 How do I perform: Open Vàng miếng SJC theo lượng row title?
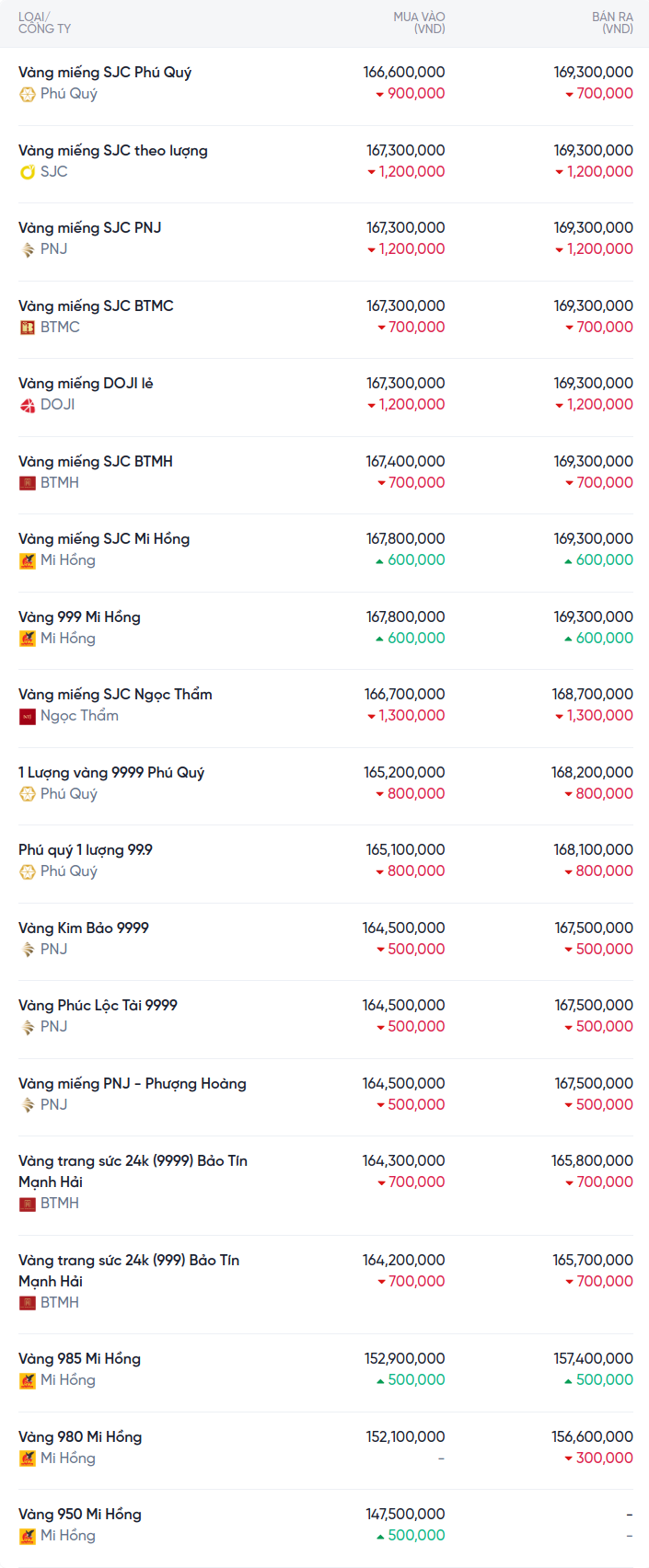click(112, 150)
